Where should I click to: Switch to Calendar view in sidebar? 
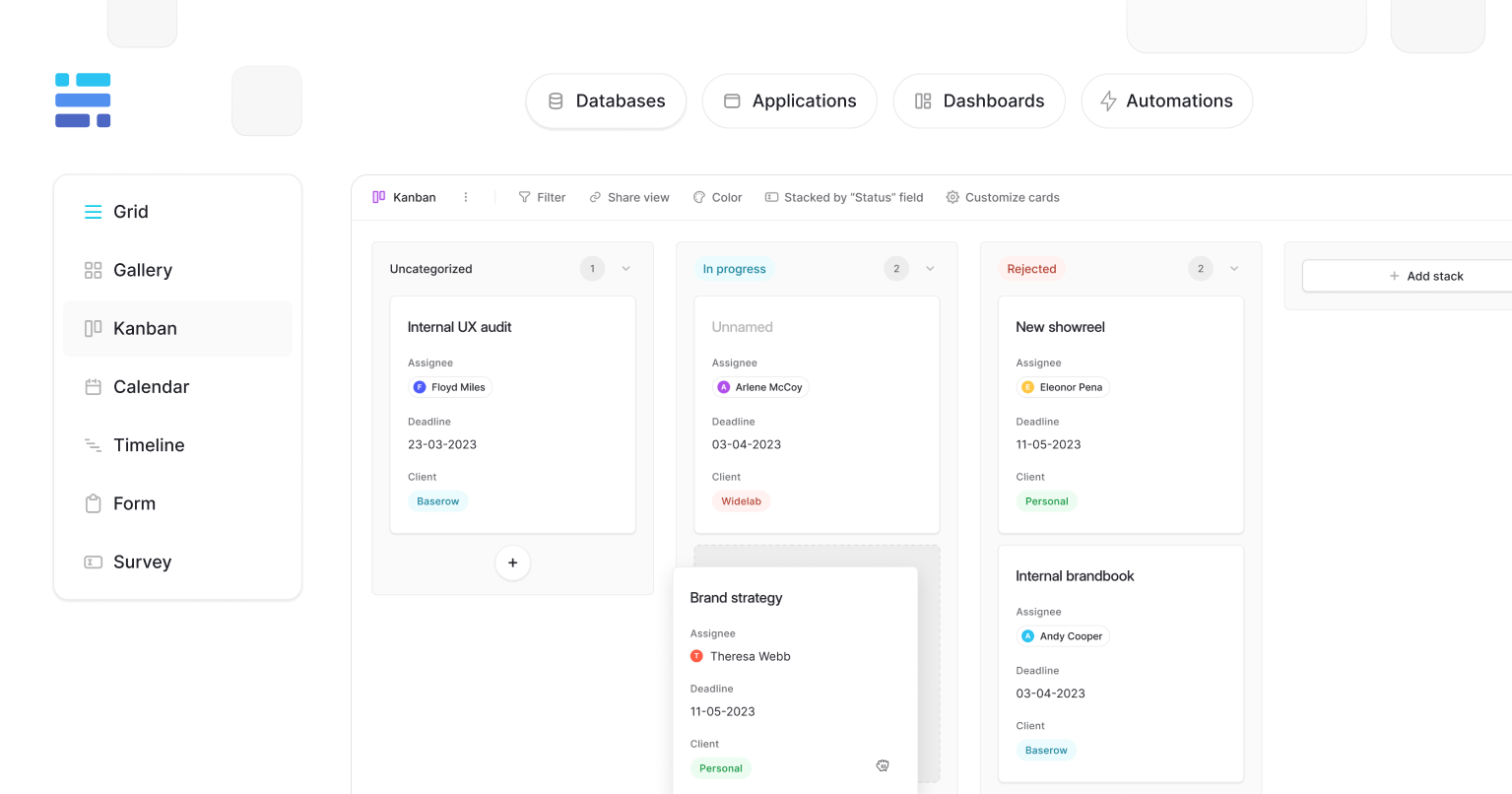(177, 386)
